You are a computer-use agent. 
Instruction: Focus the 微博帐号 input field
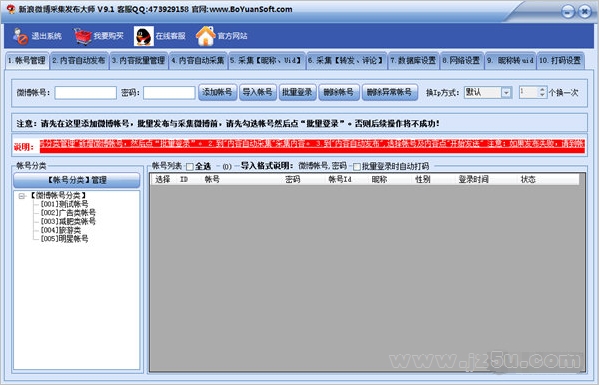pyautogui.click(x=86, y=93)
